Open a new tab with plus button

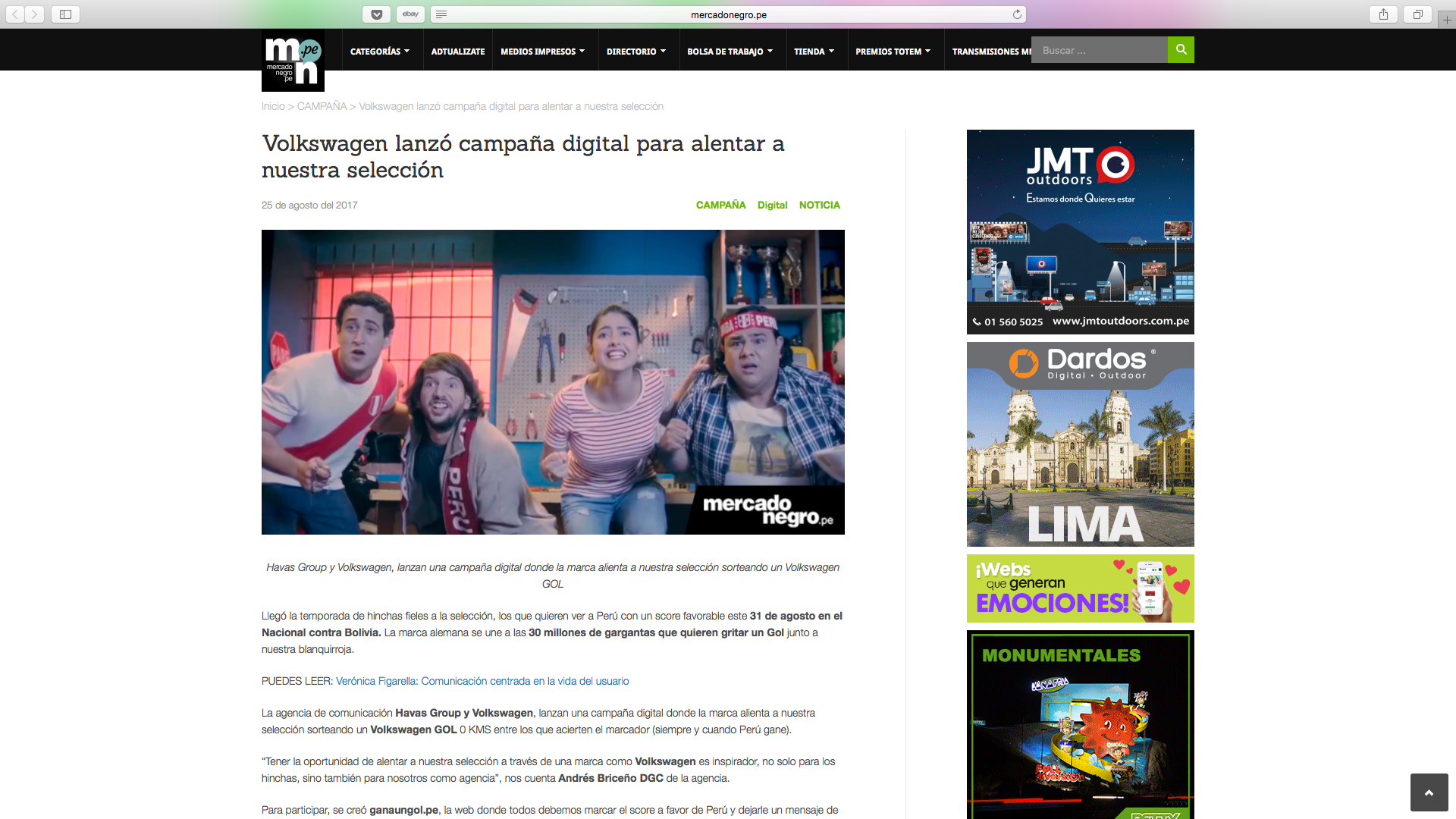(x=1447, y=20)
